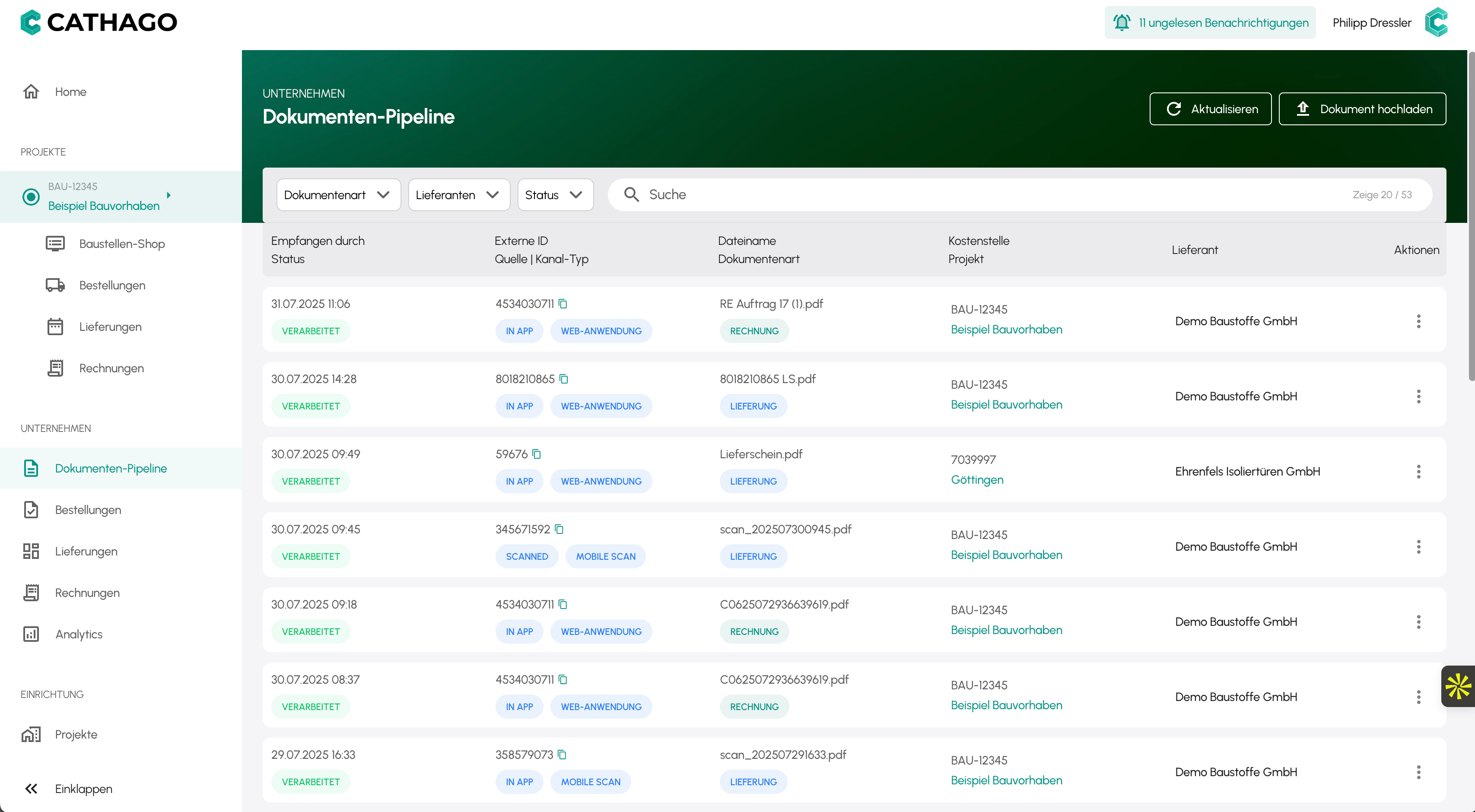Click the Unternehmen Bestellungen checkmark document icon
Screen dimensions: 1475x812
pyautogui.click(x=31, y=510)
